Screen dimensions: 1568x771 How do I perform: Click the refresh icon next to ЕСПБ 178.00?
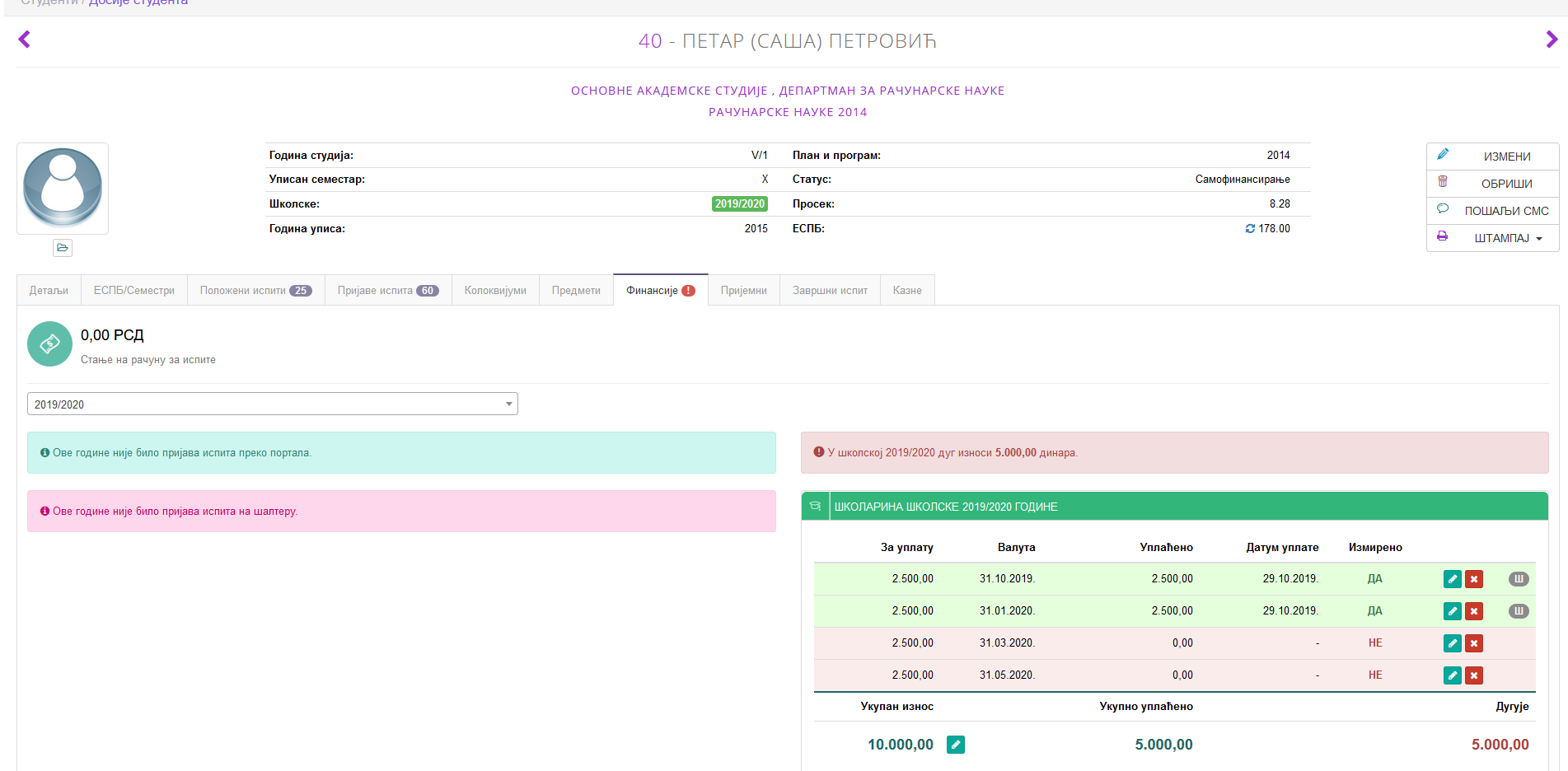pos(1250,229)
